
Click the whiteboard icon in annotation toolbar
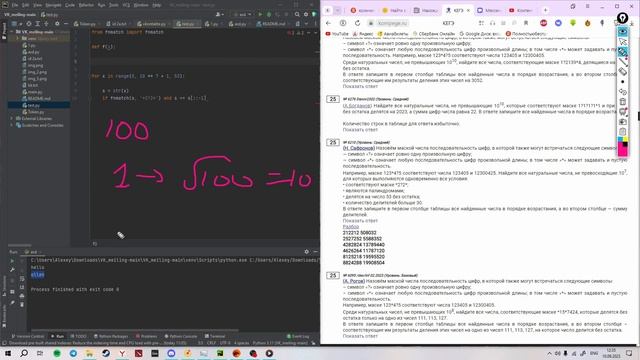click(622, 111)
